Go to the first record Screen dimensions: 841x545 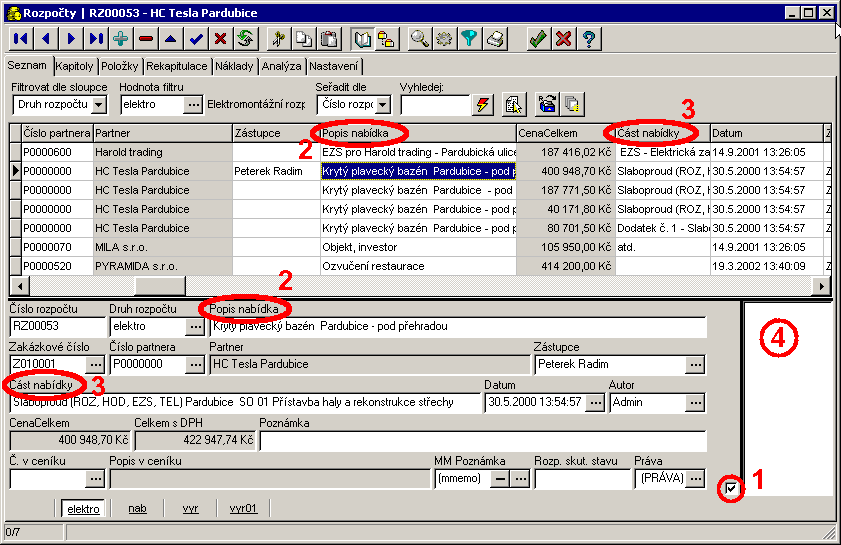(20, 39)
